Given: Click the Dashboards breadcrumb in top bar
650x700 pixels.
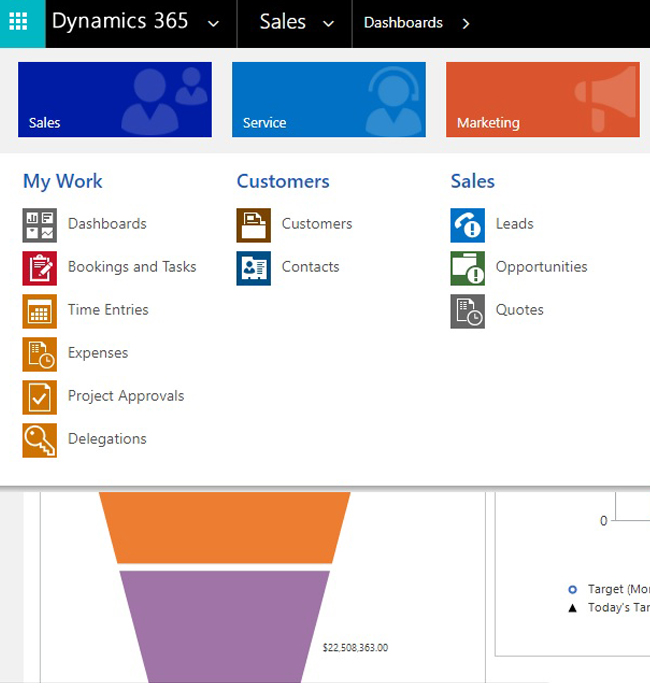Looking at the screenshot, I should [403, 23].
